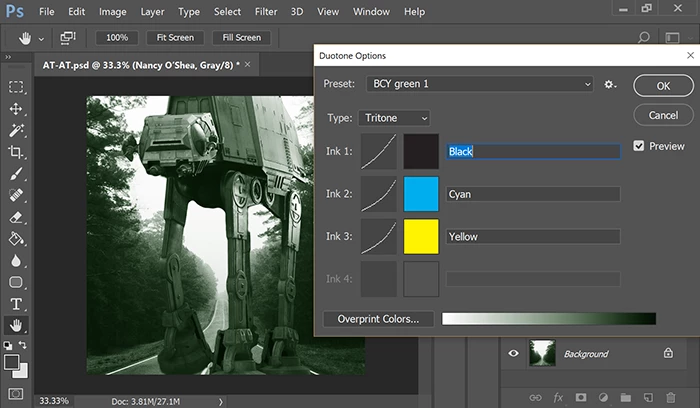Click the link layers icon
The width and height of the screenshot is (700, 408).
tap(535, 397)
